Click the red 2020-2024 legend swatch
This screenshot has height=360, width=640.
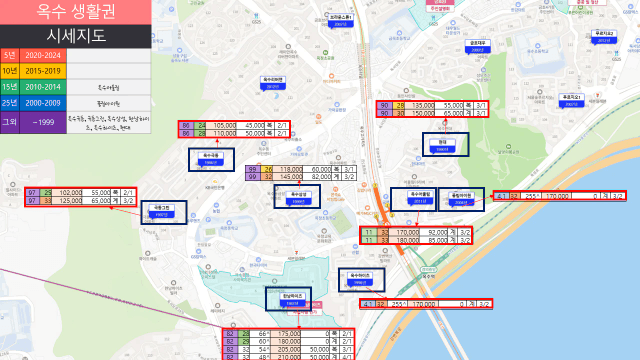pos(43,56)
